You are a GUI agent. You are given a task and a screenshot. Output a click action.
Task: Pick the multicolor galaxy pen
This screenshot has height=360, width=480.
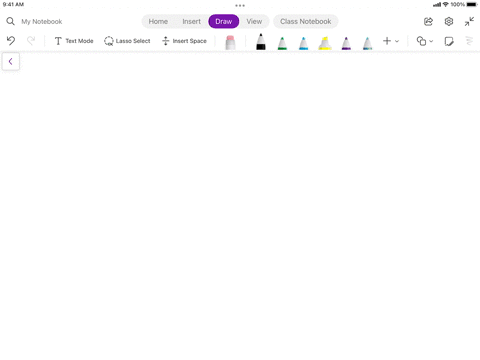(367, 43)
